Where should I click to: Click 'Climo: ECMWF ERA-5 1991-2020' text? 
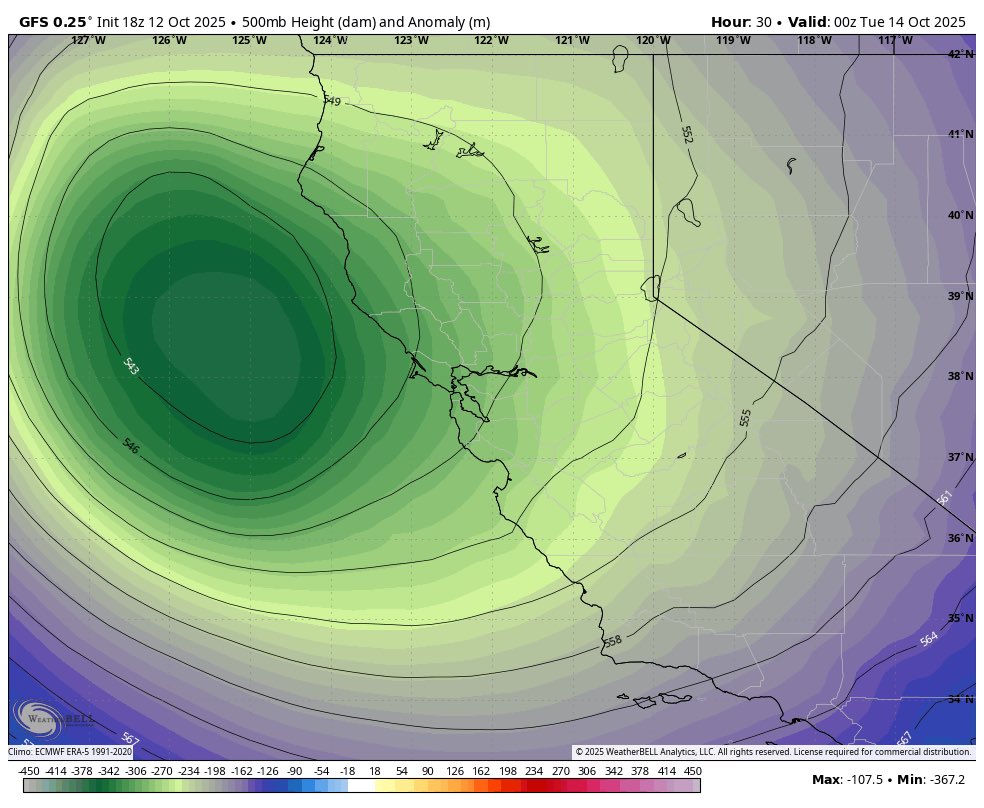pyautogui.click(x=70, y=752)
